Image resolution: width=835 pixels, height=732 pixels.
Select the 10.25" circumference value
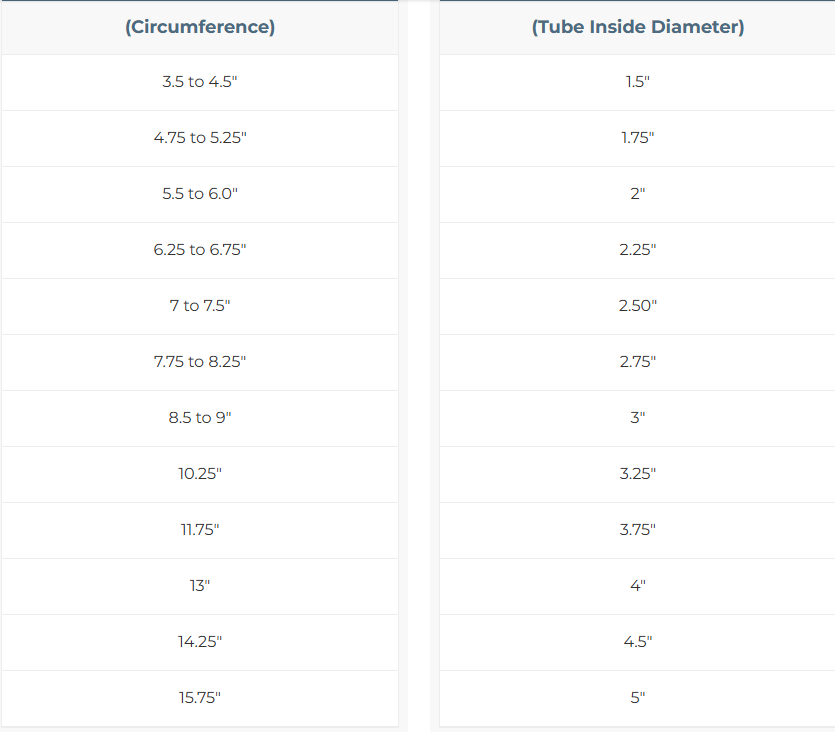(x=200, y=474)
